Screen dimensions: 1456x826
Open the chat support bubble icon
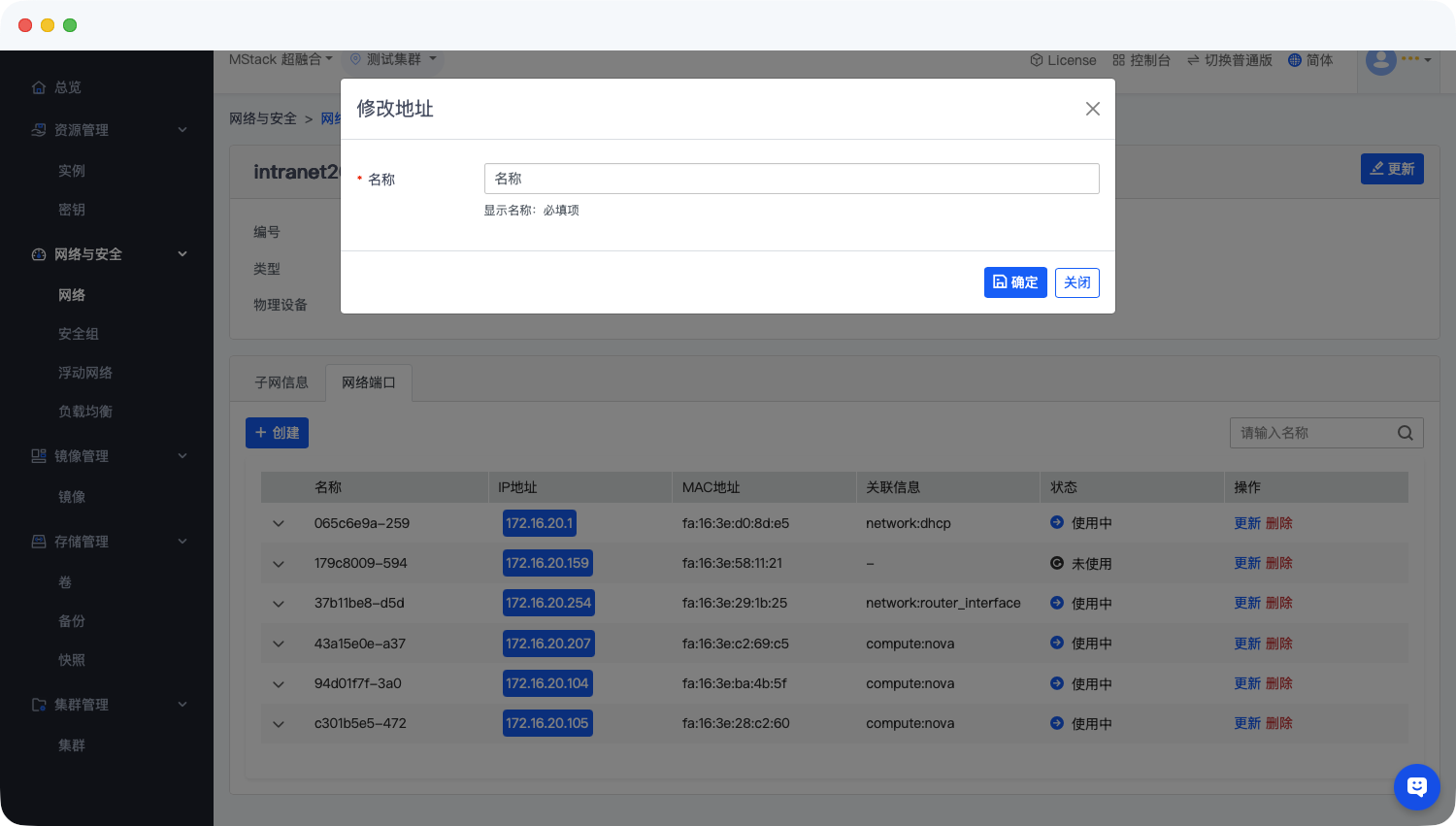click(1416, 786)
